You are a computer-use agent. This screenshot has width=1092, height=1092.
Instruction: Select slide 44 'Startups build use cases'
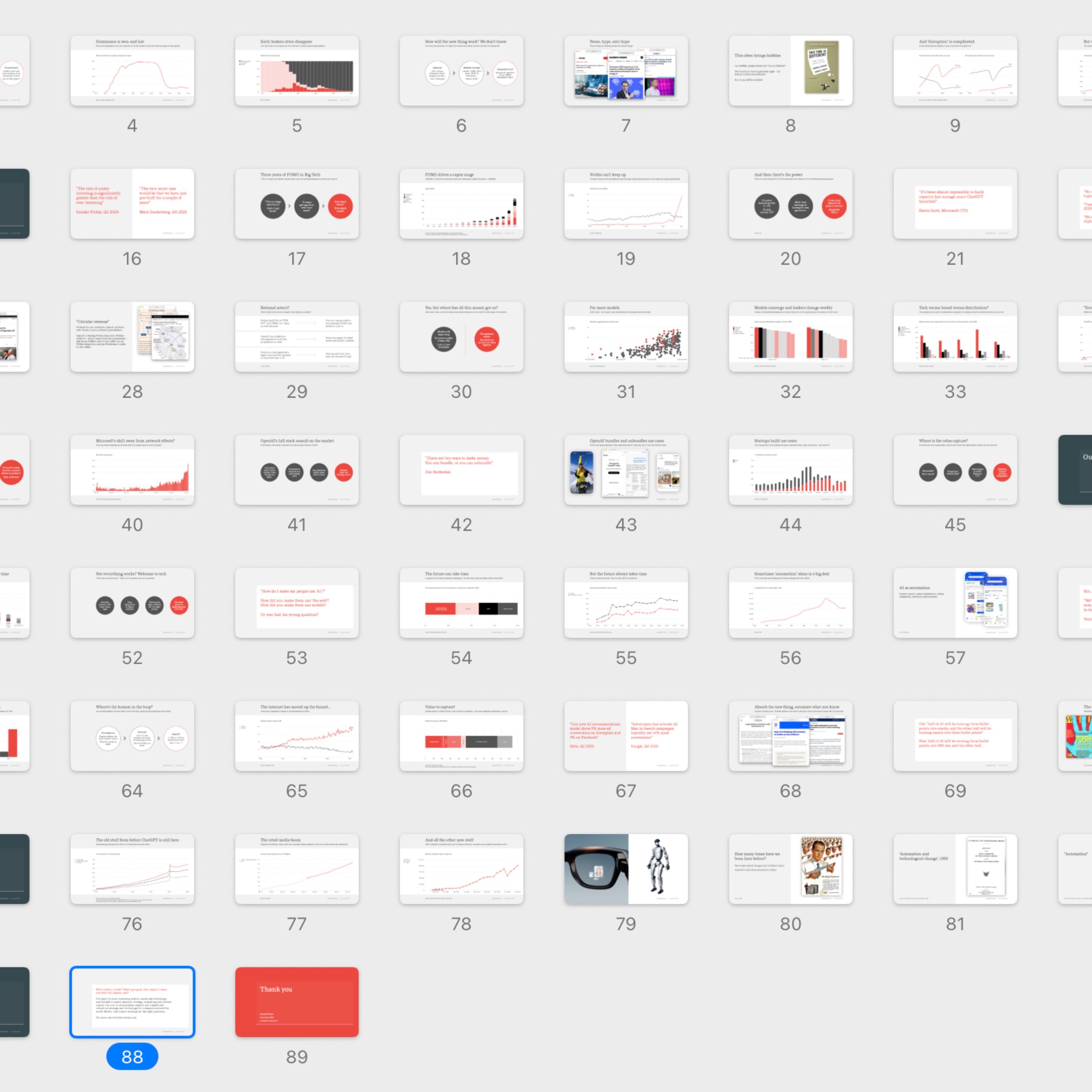tap(790, 470)
